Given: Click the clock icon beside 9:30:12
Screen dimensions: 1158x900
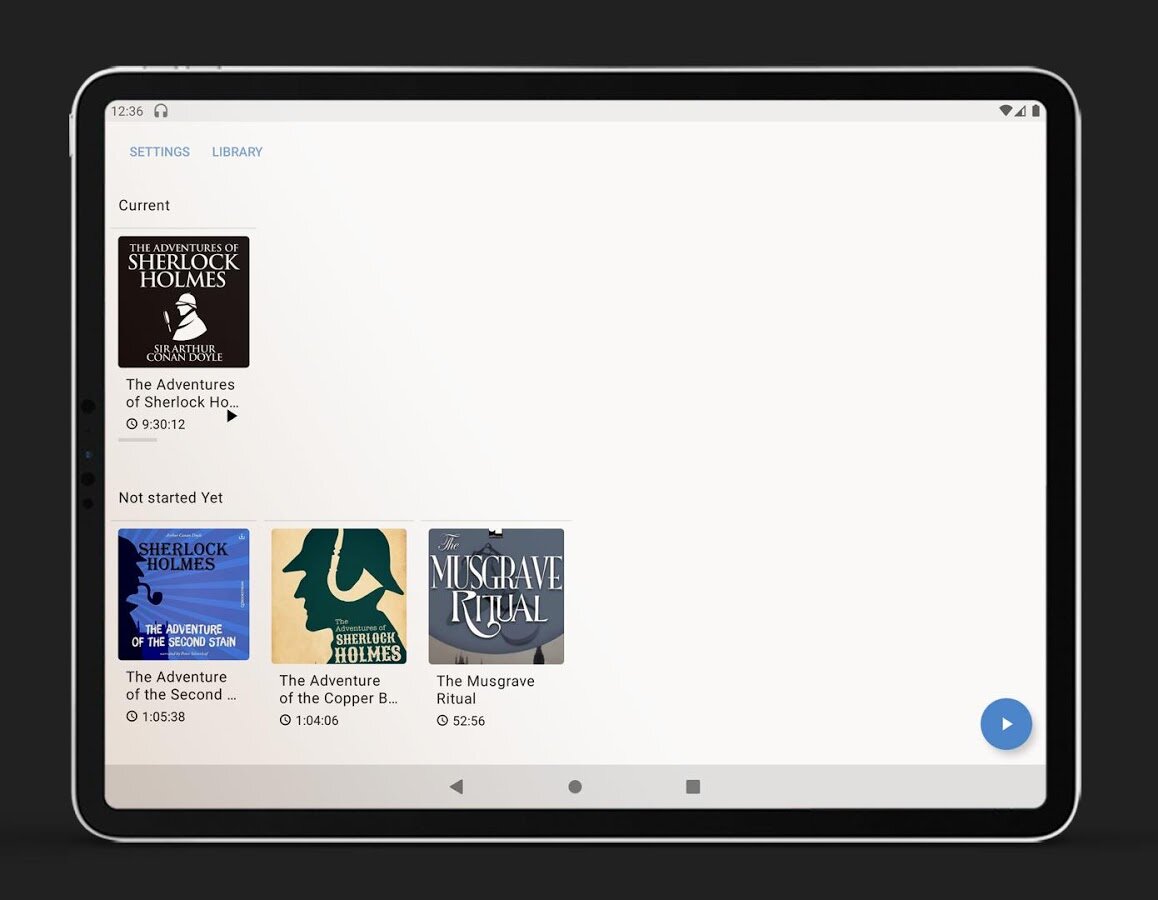Looking at the screenshot, I should click(132, 424).
